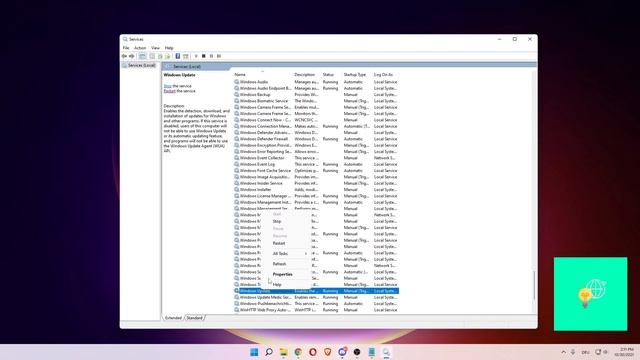Click the Pause Service toolbar icon
This screenshot has height=360, width=640.
click(x=211, y=56)
